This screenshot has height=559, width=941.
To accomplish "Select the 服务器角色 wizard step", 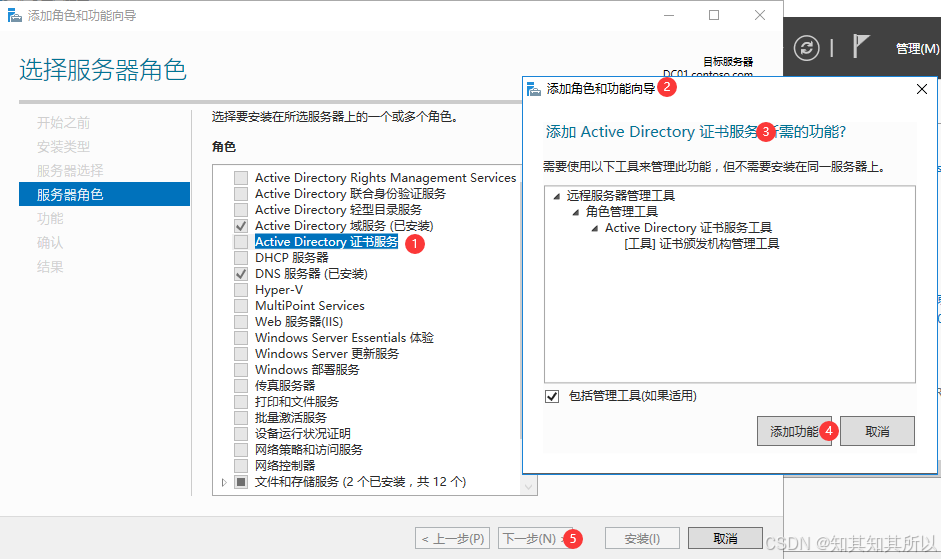I will (x=70, y=195).
